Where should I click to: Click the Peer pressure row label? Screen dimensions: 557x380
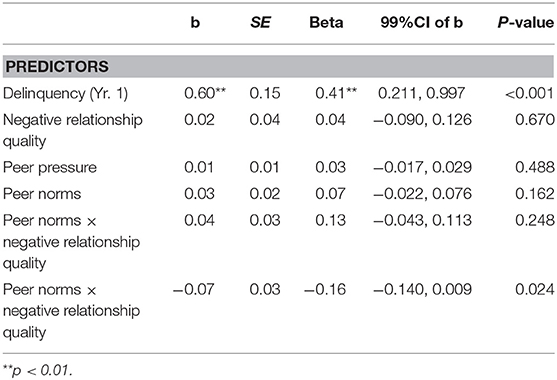click(x=50, y=168)
